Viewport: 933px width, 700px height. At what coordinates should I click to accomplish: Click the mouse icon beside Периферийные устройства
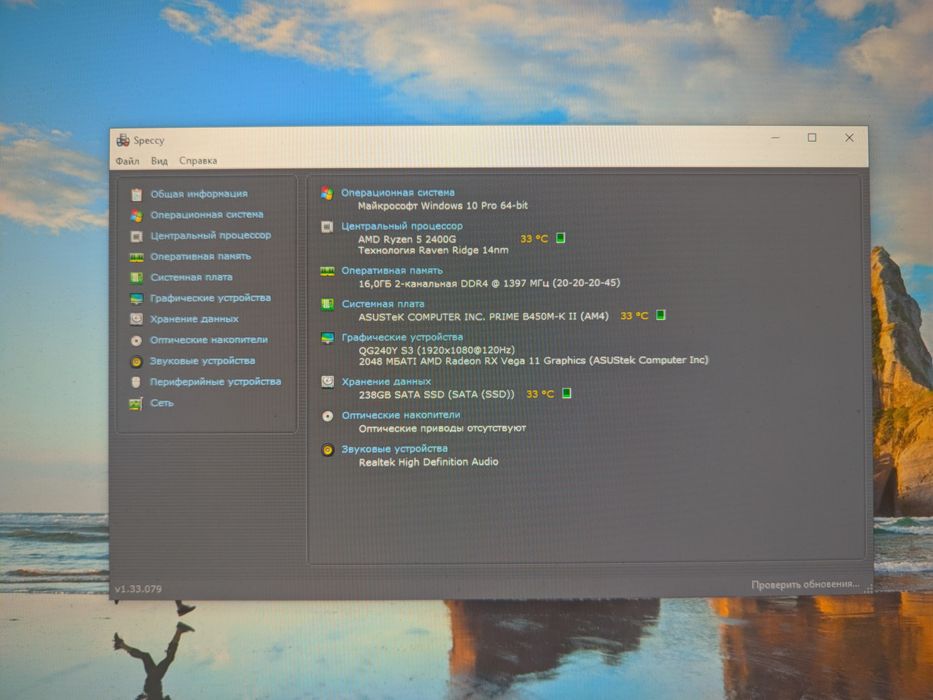(136, 382)
